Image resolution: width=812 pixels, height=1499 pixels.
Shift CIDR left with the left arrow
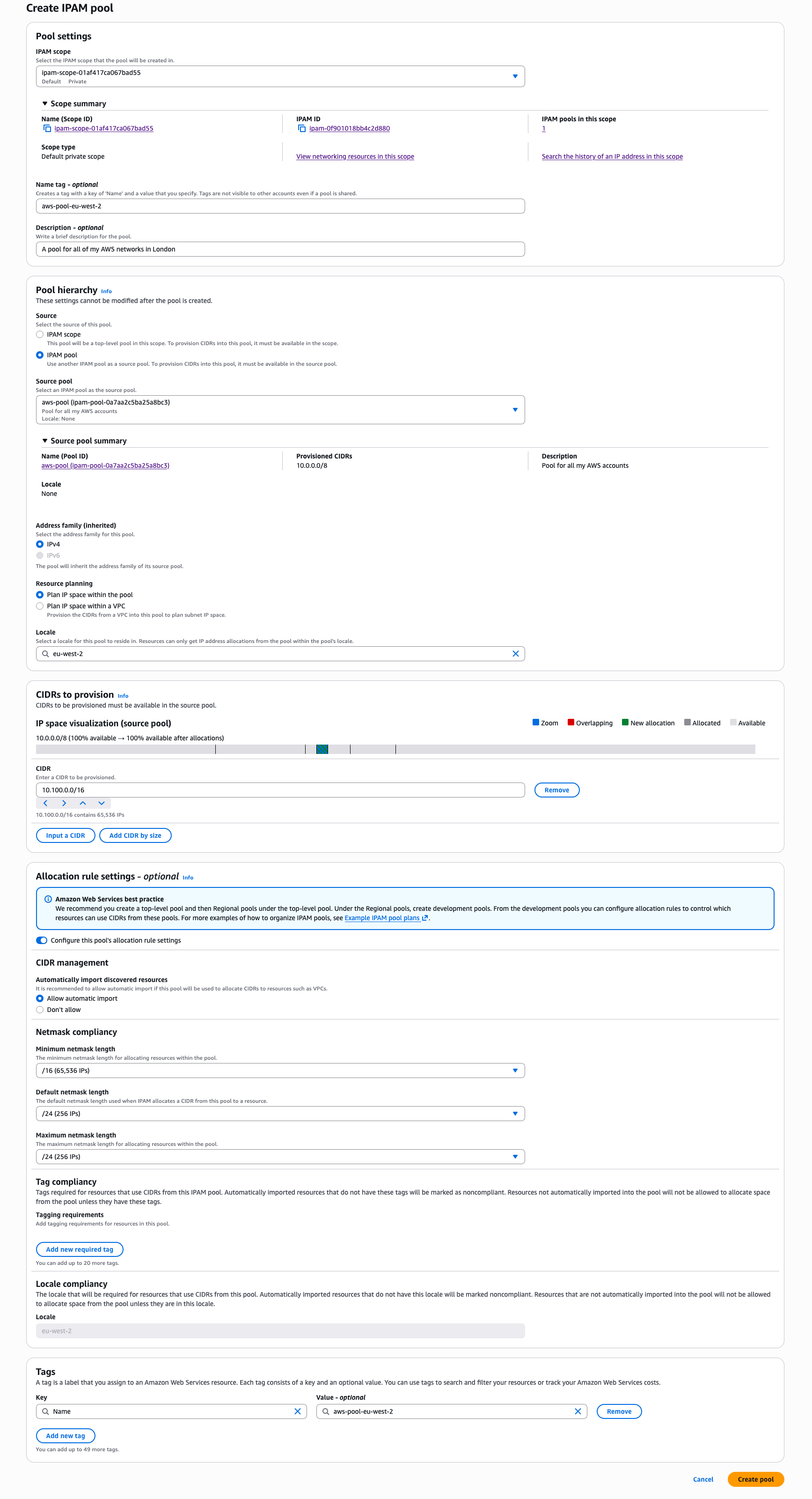(x=45, y=803)
